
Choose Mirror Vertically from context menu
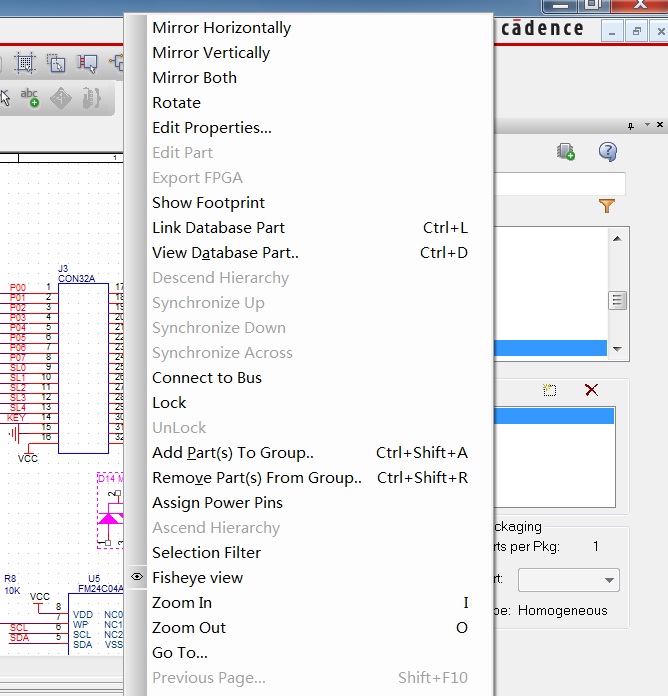coord(211,52)
